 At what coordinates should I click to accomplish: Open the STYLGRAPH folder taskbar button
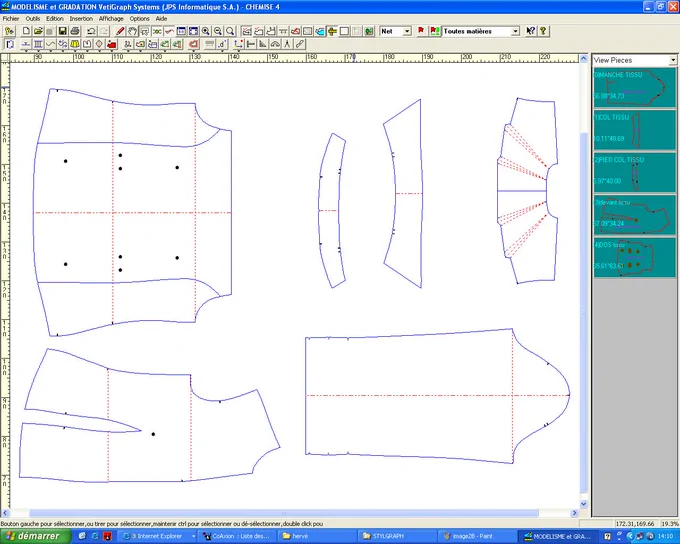[x=398, y=536]
